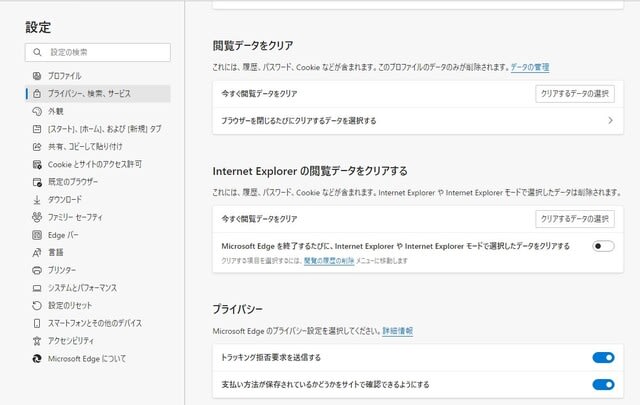The image size is (640, 405).
Task: Open [スタート]、[ホーム]、および [新規] タブ label
Action: point(104,129)
